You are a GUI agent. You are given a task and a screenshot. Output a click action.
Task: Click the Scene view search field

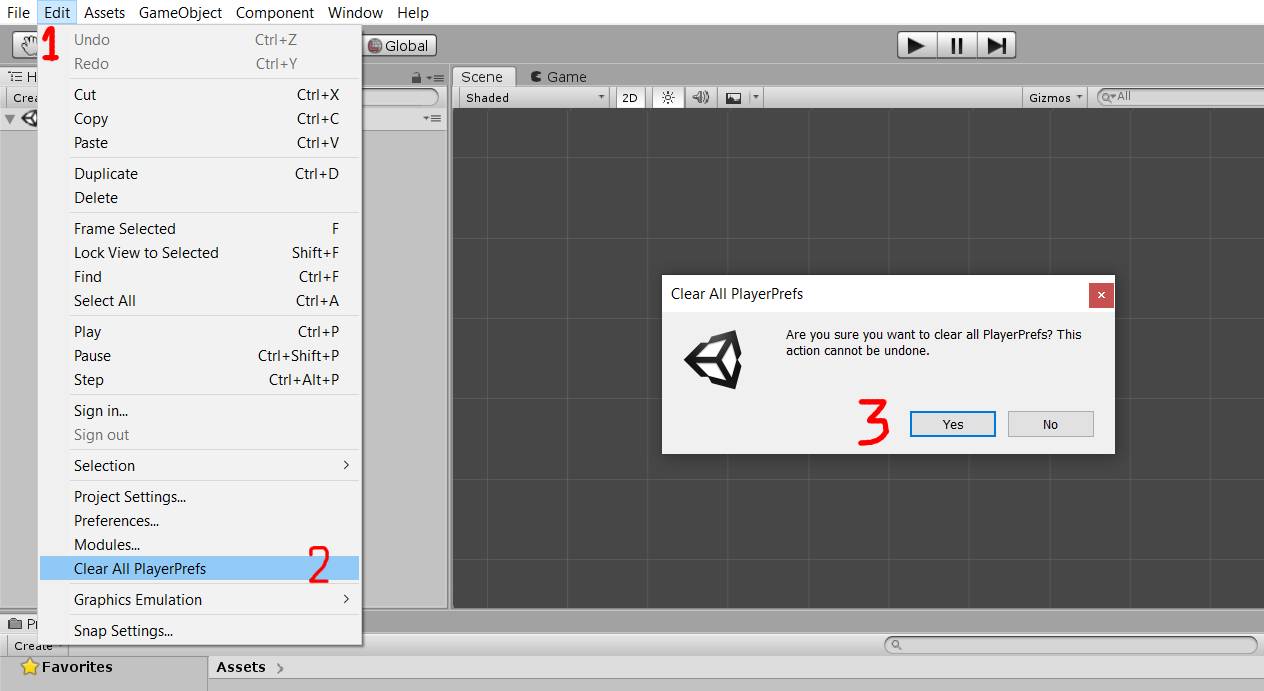[1180, 96]
